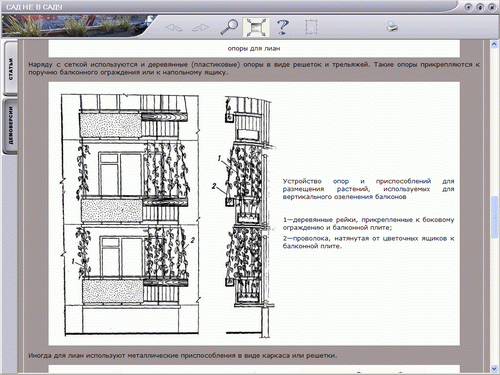
Task: Go back with the left arrow icon
Action: (174, 28)
